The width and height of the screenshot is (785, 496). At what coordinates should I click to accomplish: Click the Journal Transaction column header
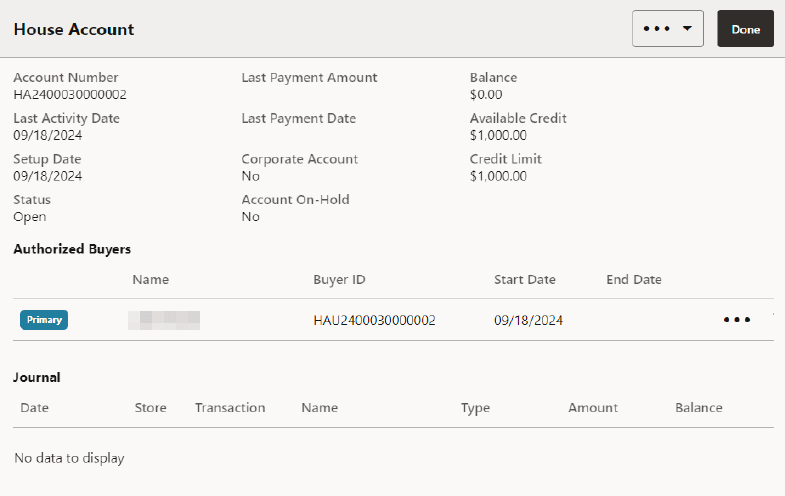(x=230, y=407)
